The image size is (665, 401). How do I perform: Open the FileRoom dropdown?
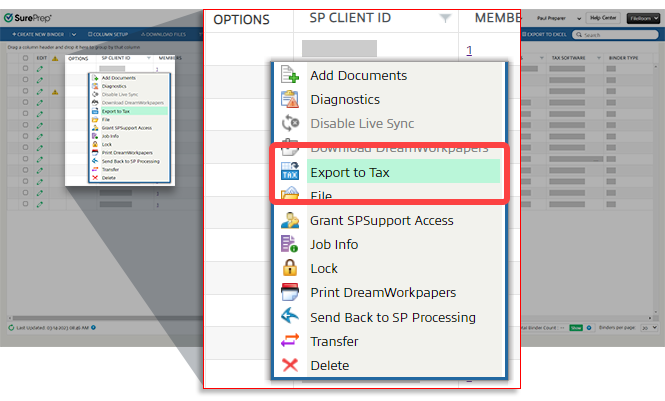click(x=643, y=18)
